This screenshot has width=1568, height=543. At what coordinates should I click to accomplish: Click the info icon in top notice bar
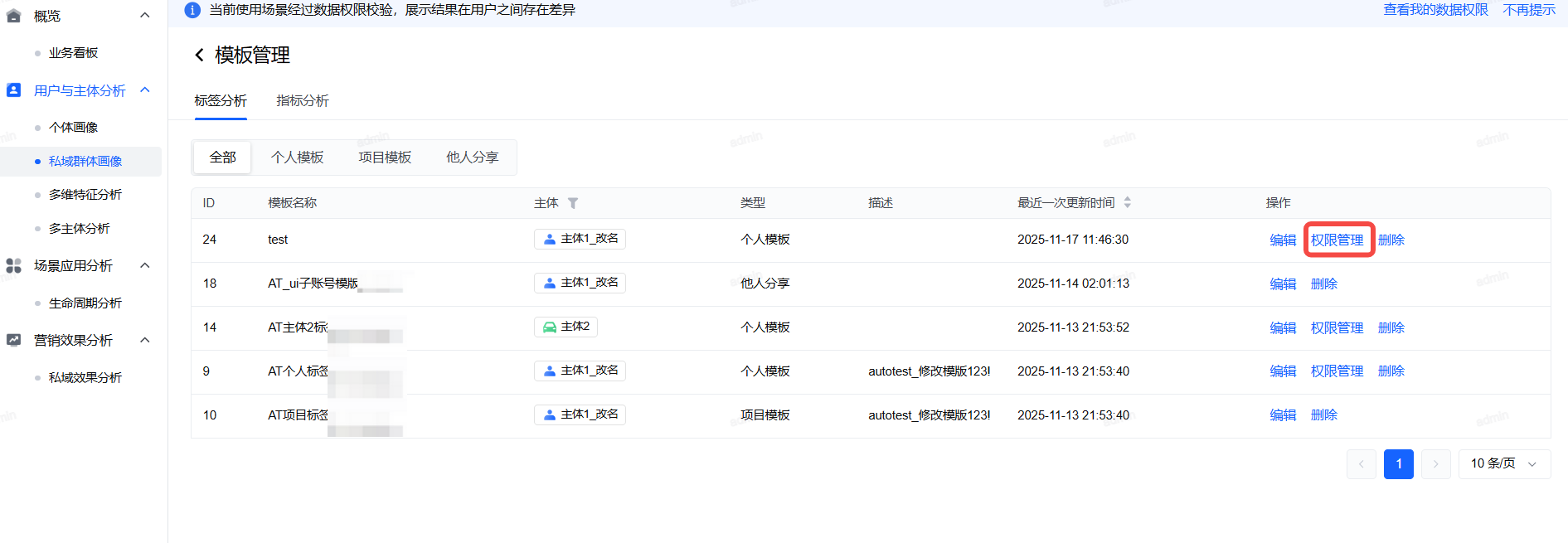click(192, 10)
